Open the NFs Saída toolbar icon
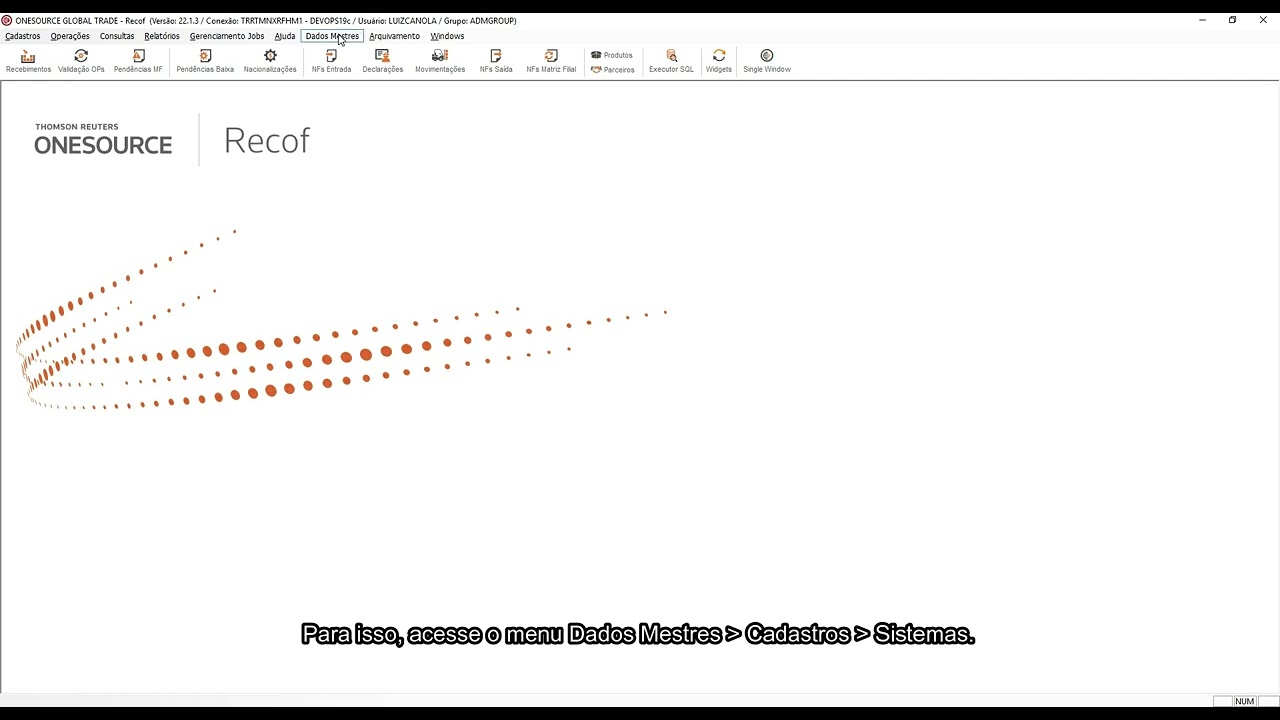This screenshot has height=720, width=1280. pyautogui.click(x=496, y=61)
